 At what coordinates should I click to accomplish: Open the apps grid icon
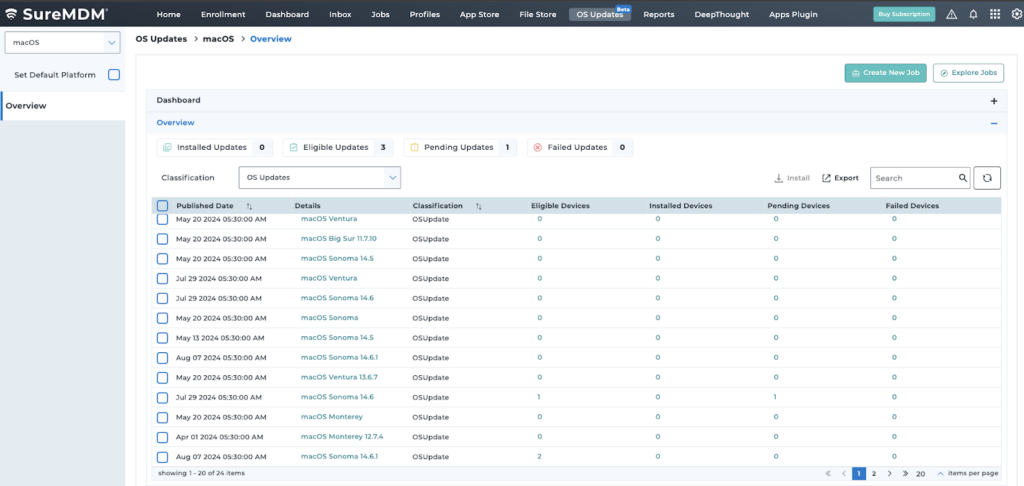(995, 14)
